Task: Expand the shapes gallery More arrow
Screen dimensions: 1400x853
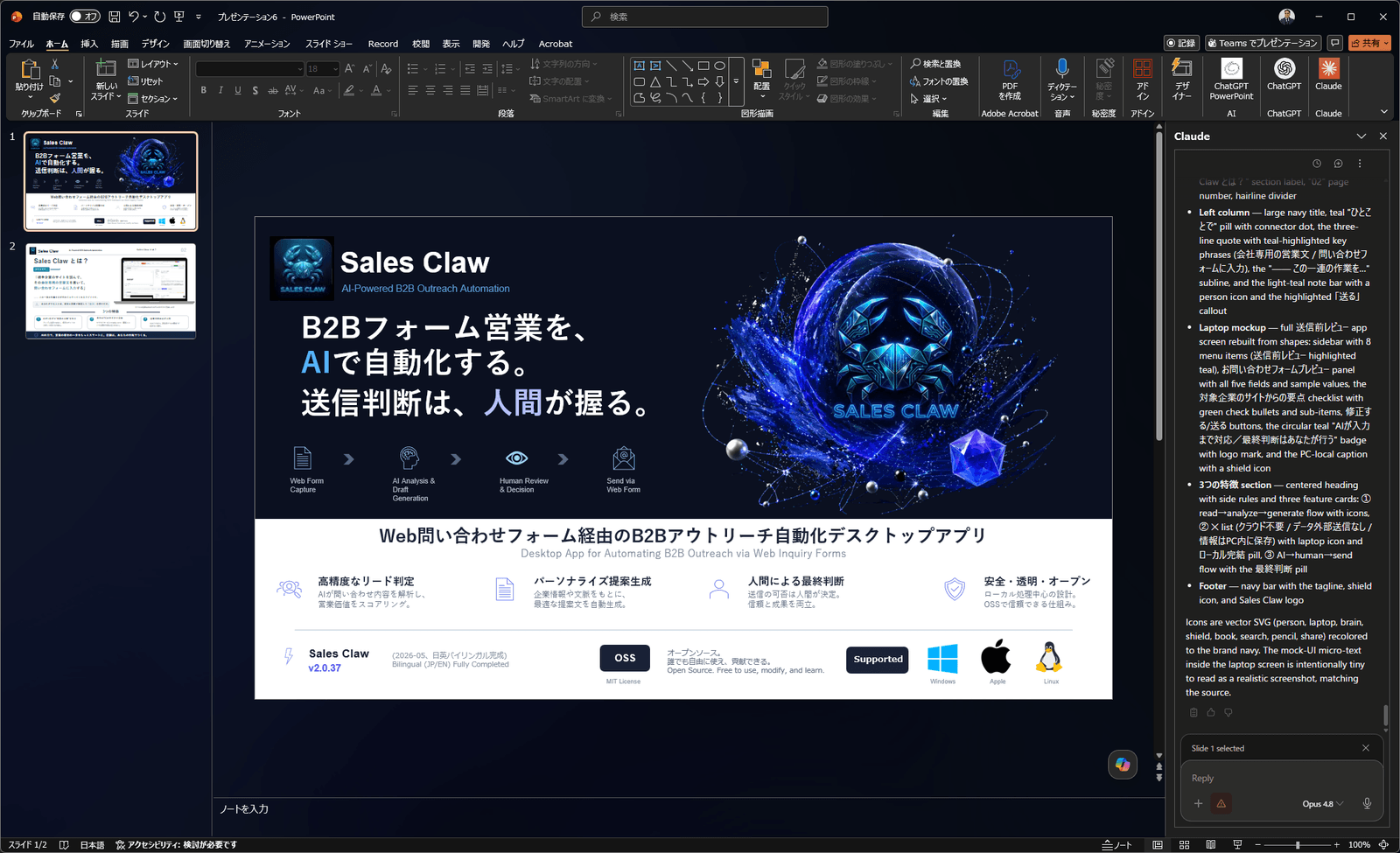Action: pos(736,81)
